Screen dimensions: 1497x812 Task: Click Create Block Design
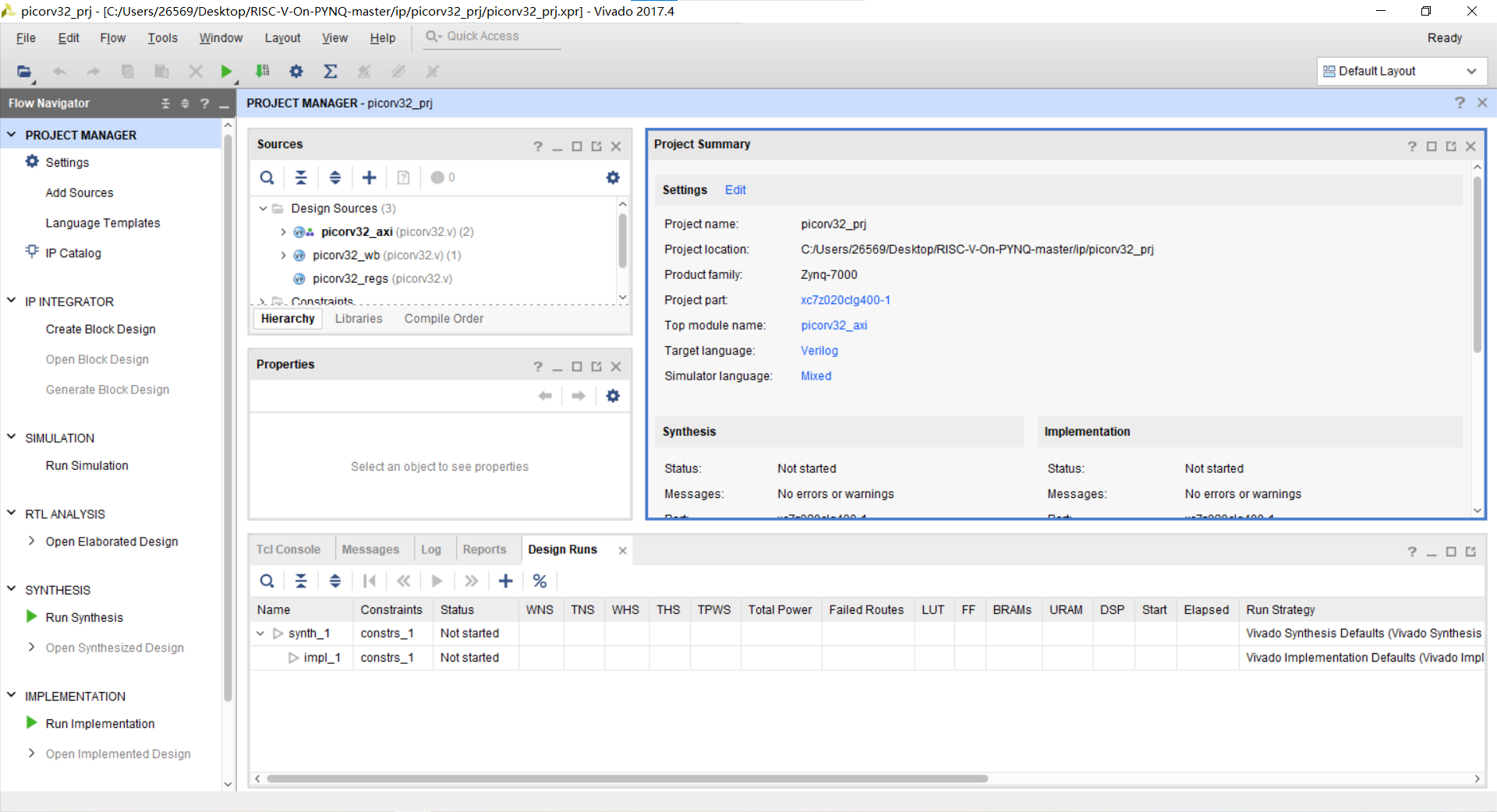(x=101, y=329)
